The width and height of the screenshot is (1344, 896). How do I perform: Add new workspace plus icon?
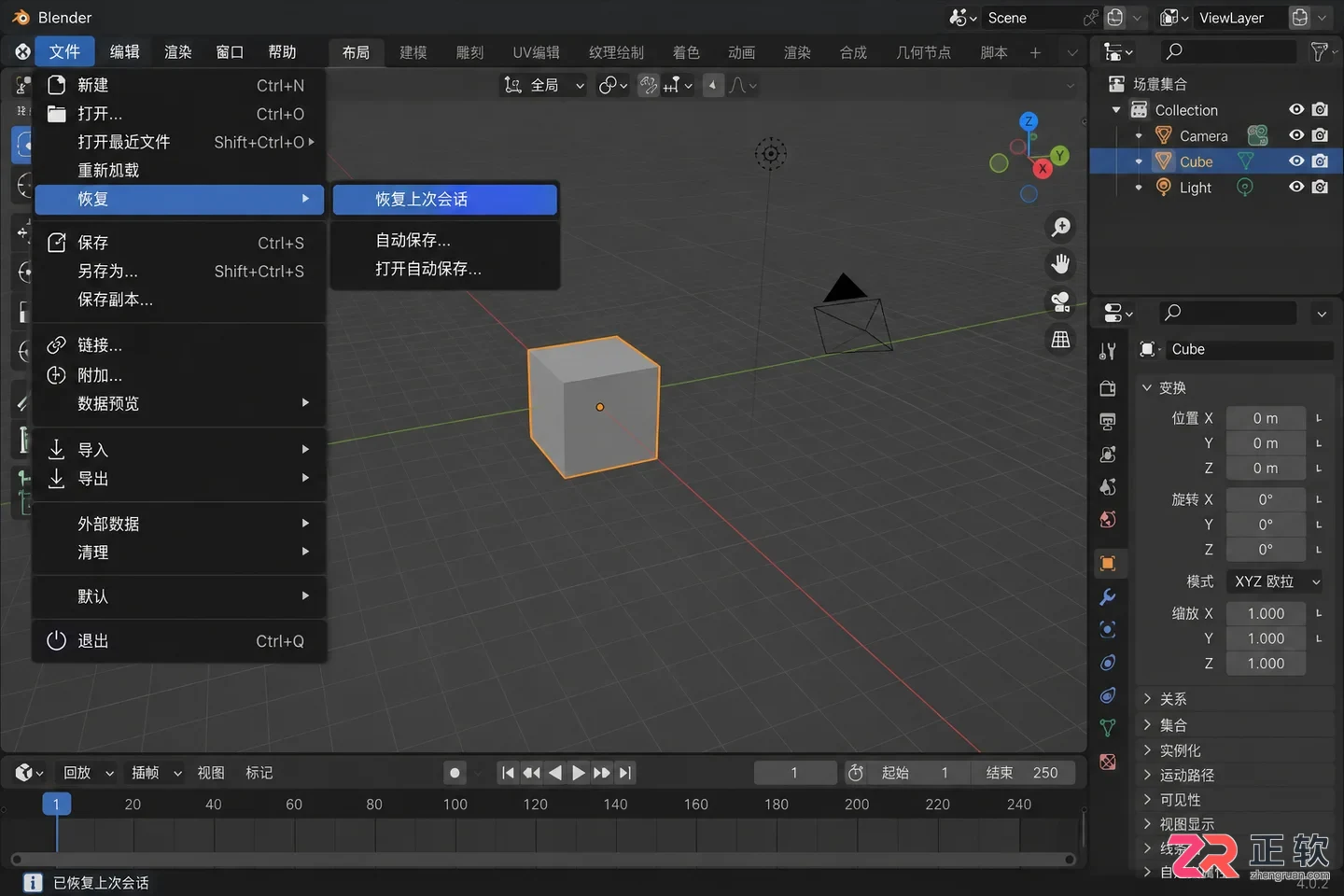[x=1035, y=52]
